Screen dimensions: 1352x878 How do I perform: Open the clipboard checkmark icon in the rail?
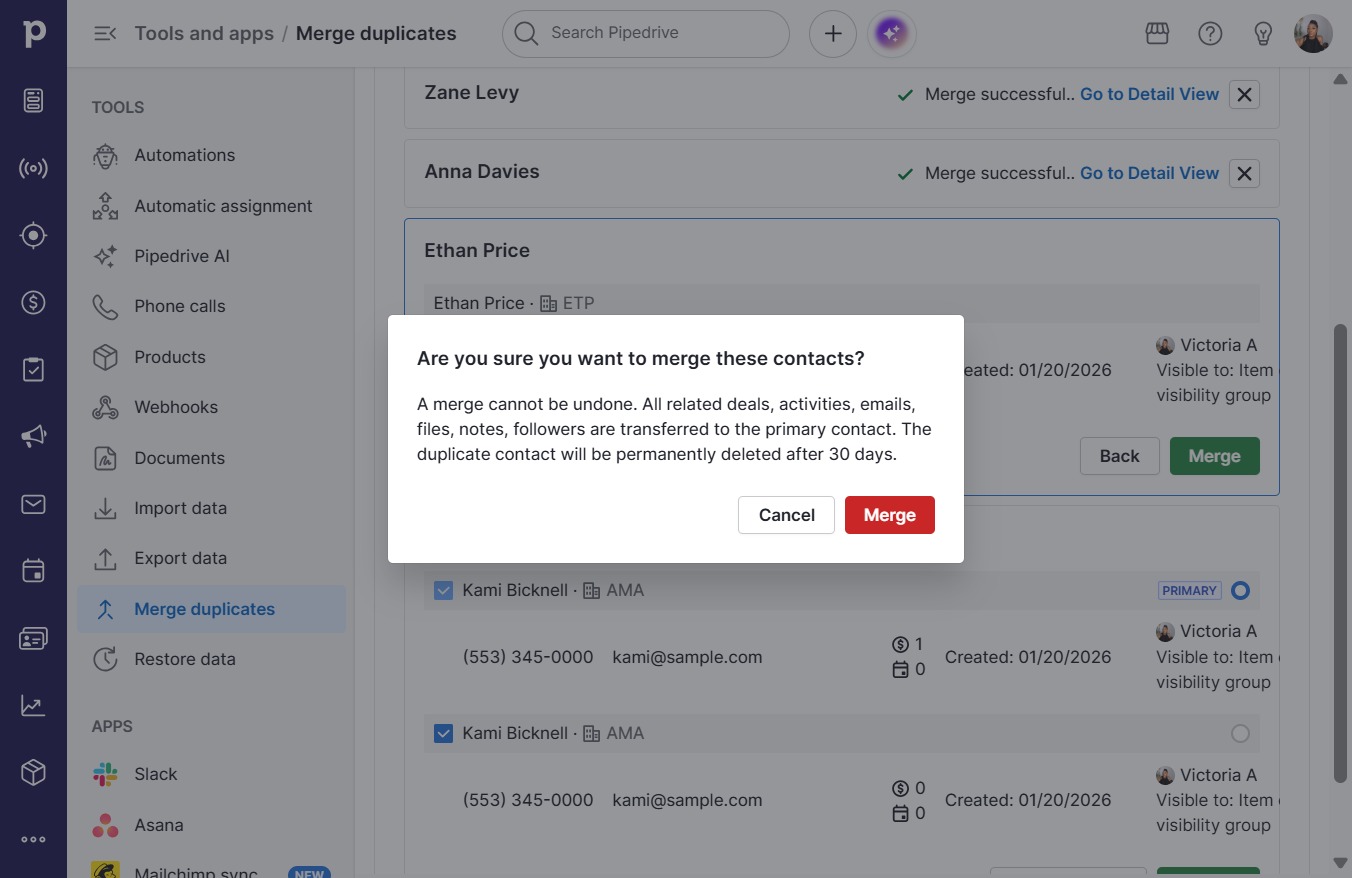33,369
